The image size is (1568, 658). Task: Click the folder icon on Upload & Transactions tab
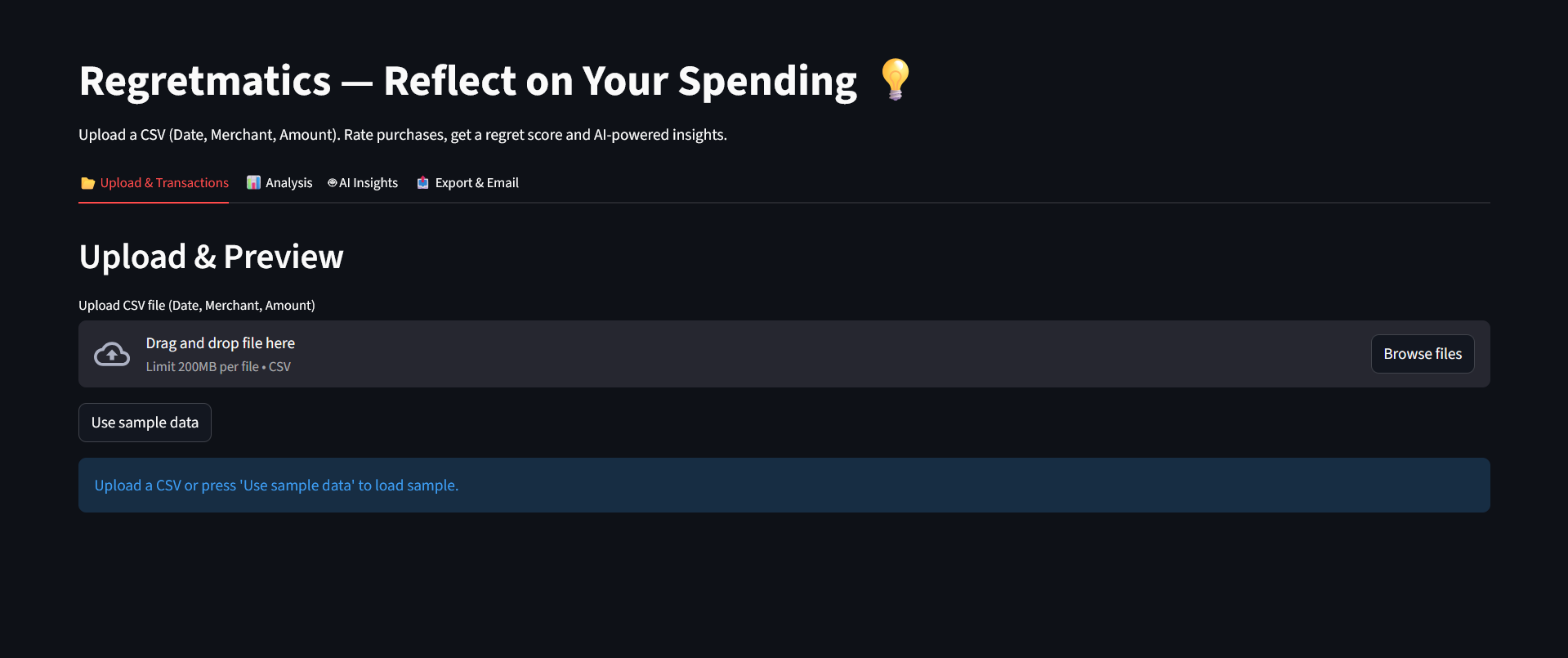[87, 183]
